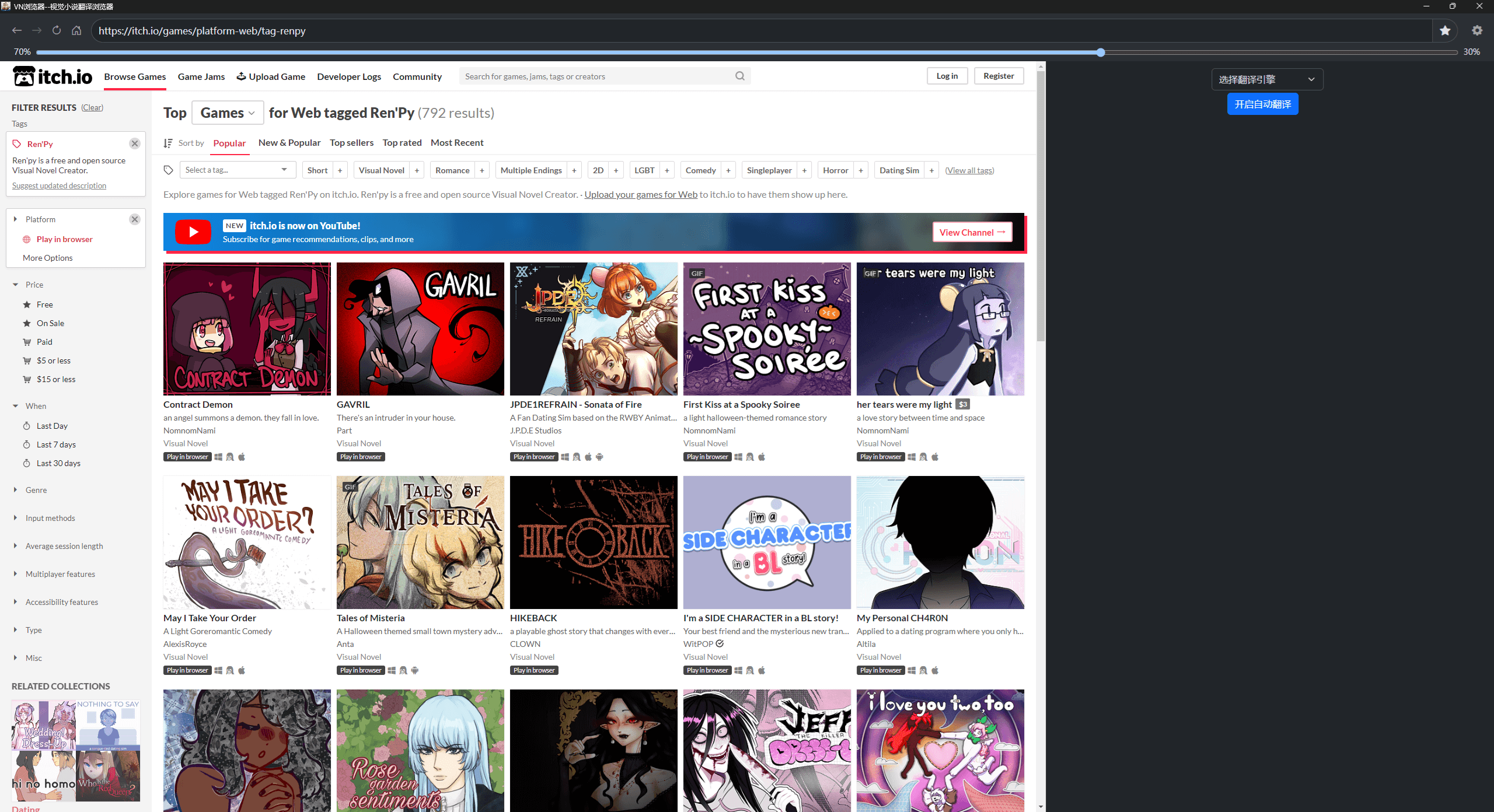
Task: Click the search magnifier icon
Action: pos(740,76)
